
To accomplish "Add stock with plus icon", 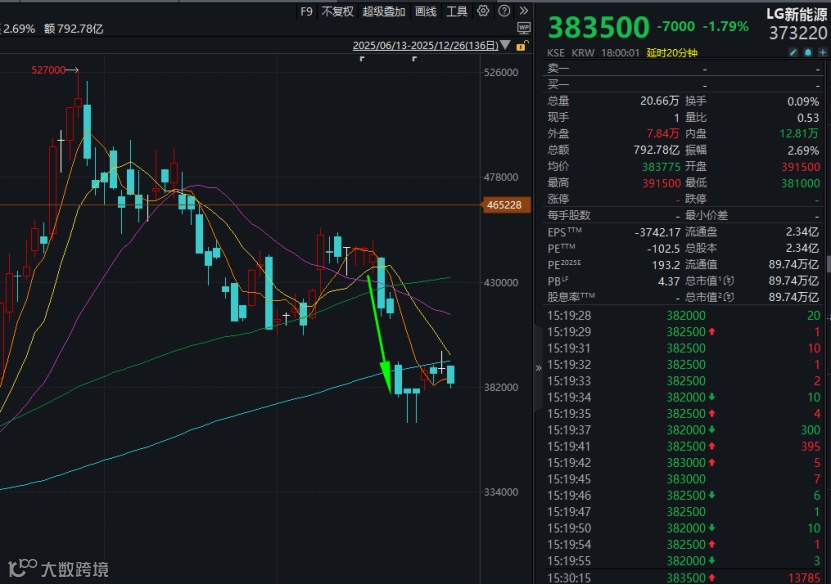I will [x=823, y=52].
